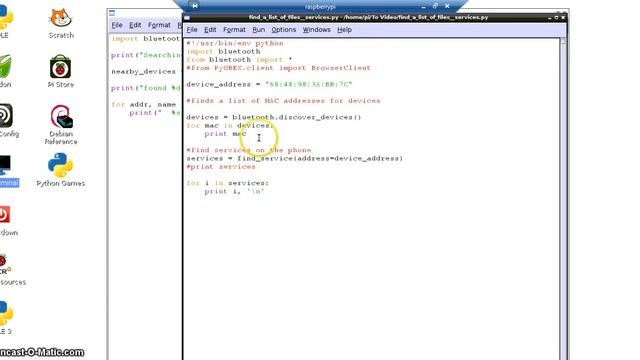Click the 'from bluetooth import *' line
This screenshot has height=360, width=640.
(239, 60)
